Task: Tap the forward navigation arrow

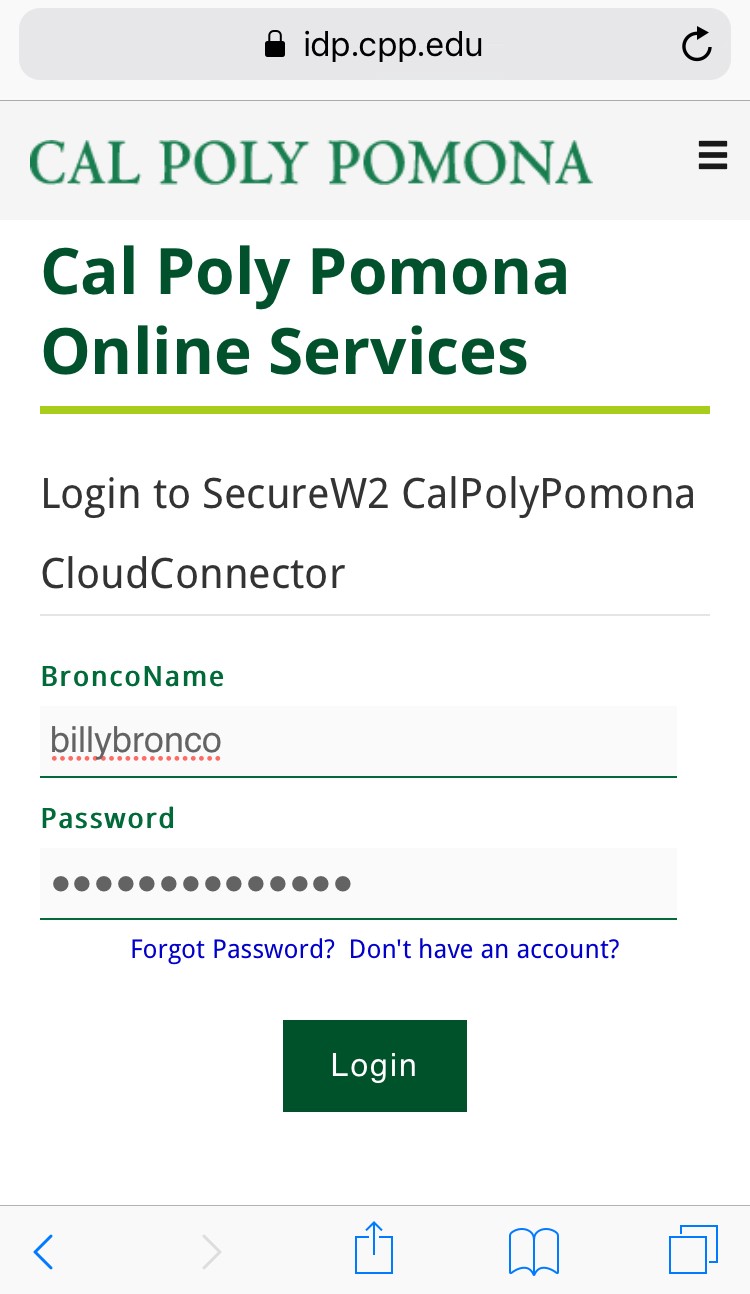Action: pos(211,1251)
